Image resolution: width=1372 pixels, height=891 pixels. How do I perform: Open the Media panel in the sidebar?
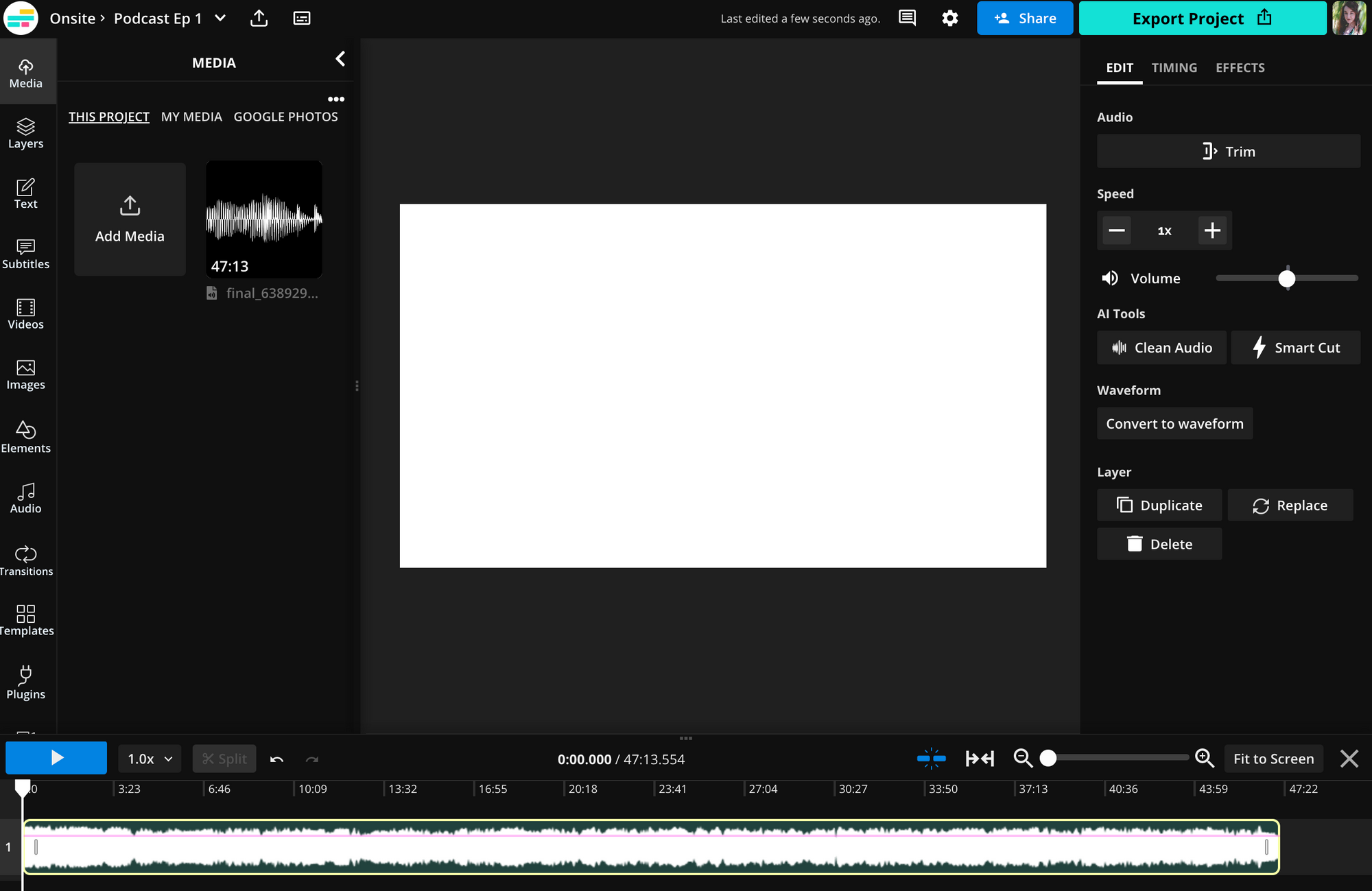pyautogui.click(x=25, y=71)
